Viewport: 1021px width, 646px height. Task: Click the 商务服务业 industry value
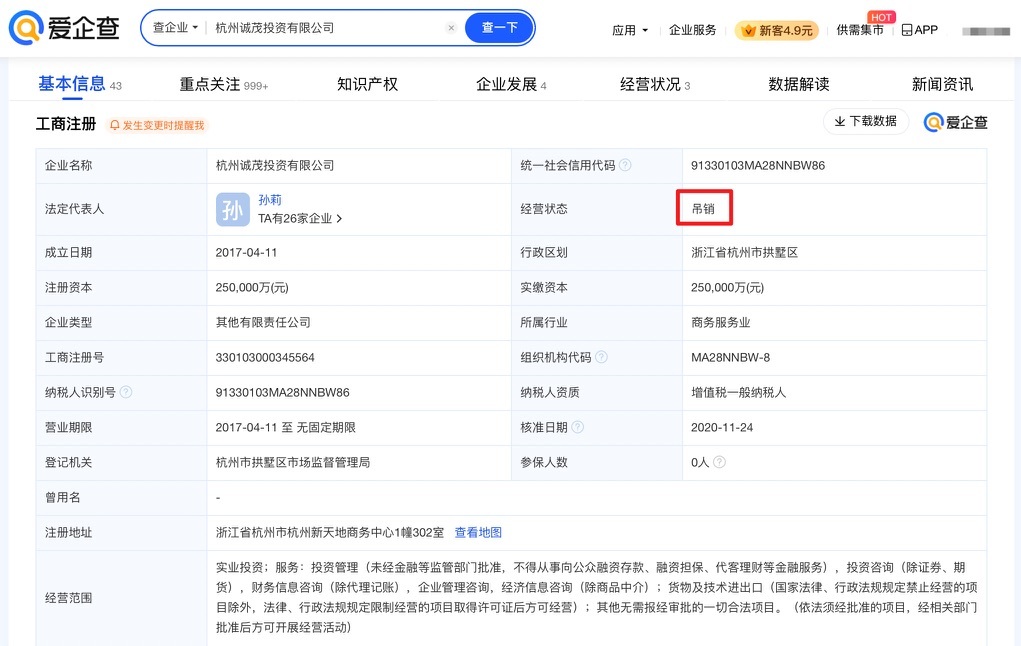tap(721, 322)
